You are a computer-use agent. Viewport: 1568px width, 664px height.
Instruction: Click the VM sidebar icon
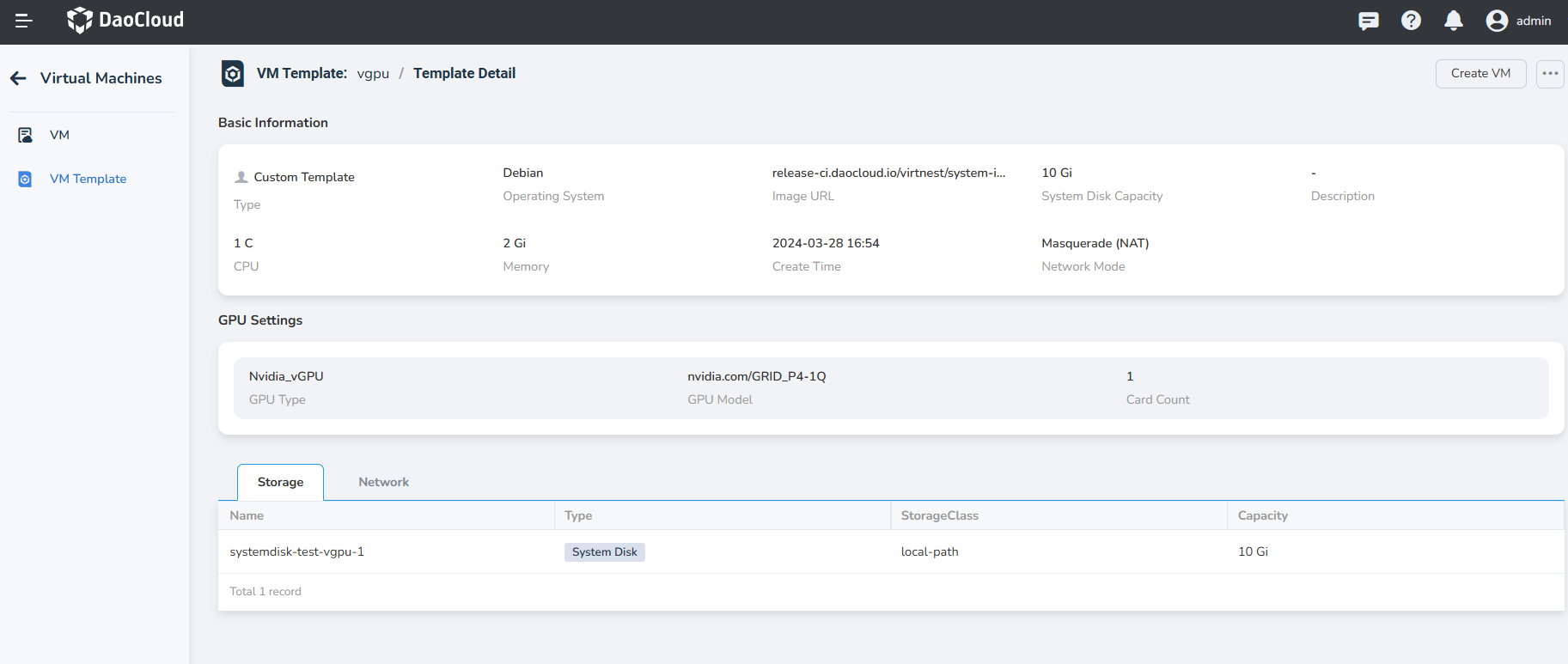26,135
